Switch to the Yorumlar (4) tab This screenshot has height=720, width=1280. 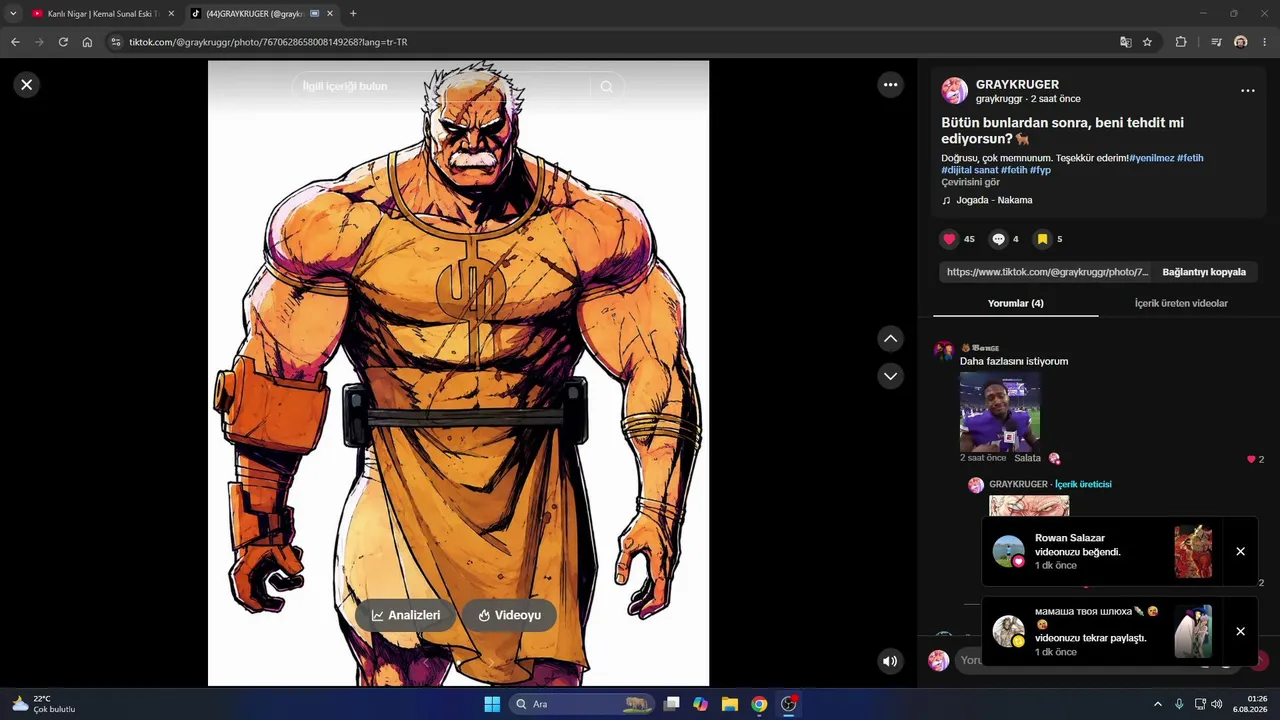tap(1015, 303)
